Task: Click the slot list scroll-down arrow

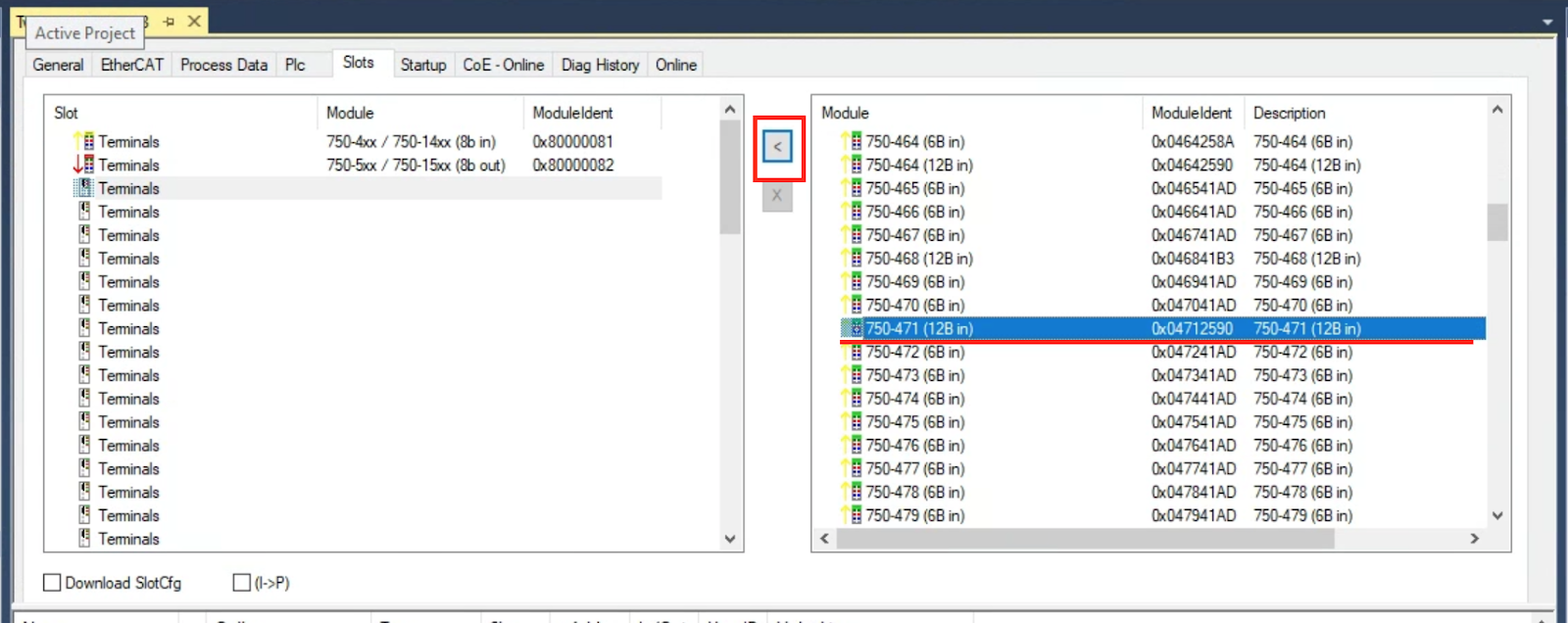Action: pyautogui.click(x=730, y=539)
